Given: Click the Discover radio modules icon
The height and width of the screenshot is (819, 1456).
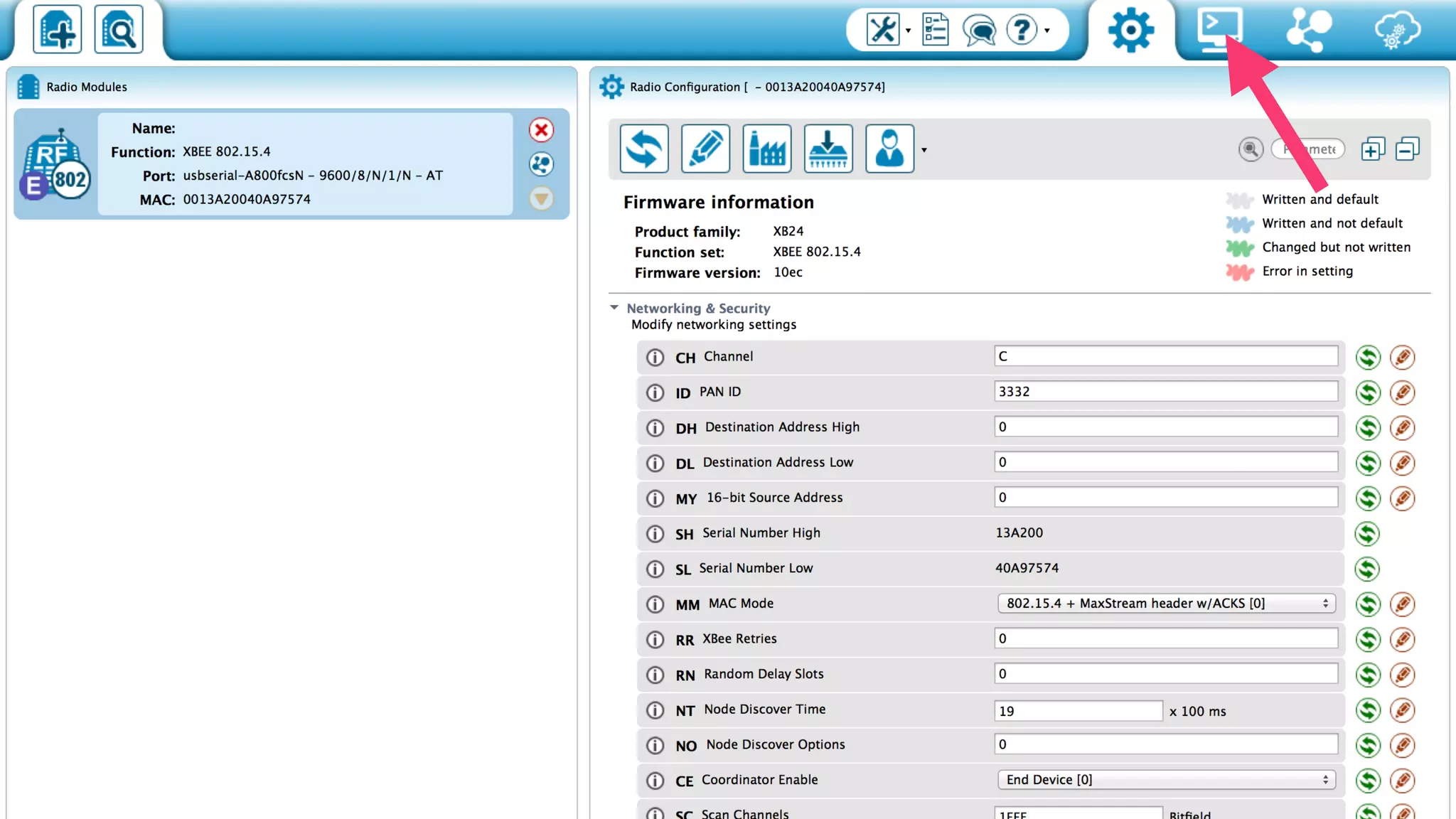Looking at the screenshot, I should click(118, 29).
